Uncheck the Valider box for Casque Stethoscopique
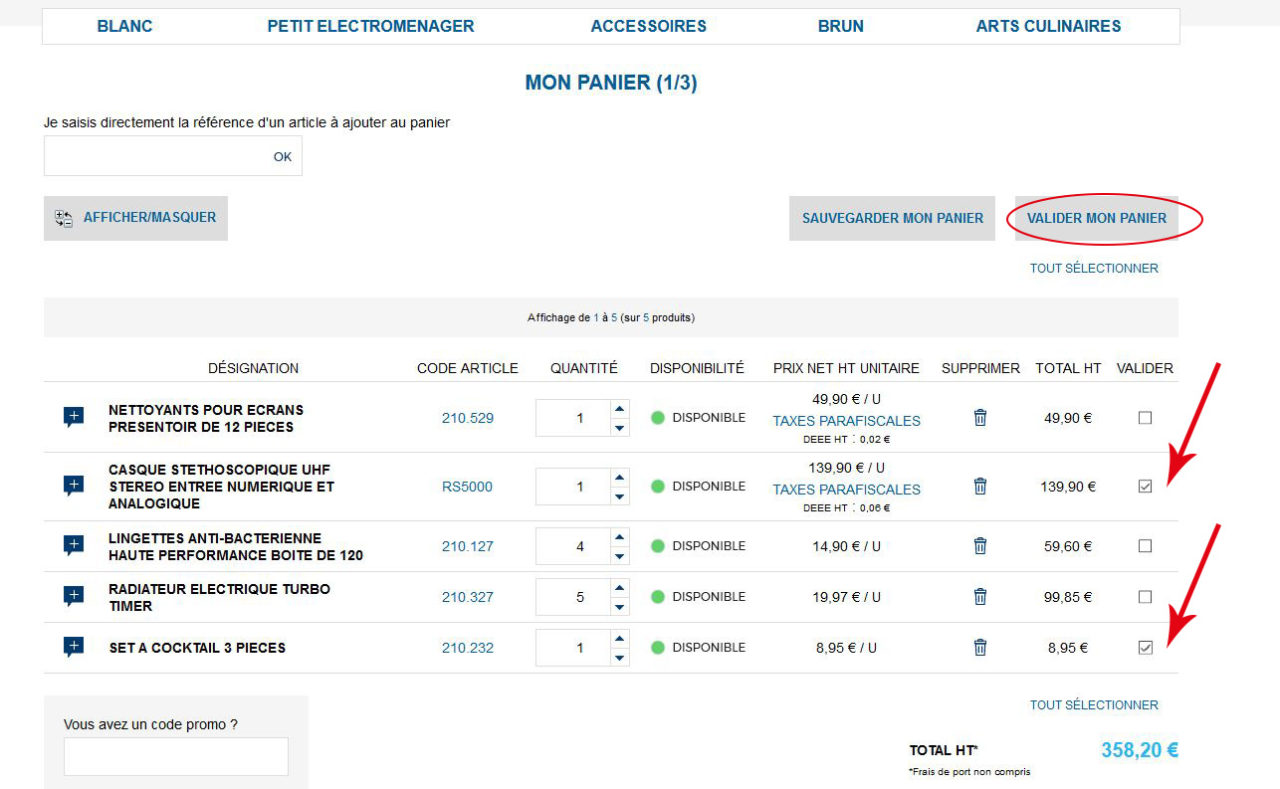Viewport: 1280px width, 789px height. tap(1145, 486)
